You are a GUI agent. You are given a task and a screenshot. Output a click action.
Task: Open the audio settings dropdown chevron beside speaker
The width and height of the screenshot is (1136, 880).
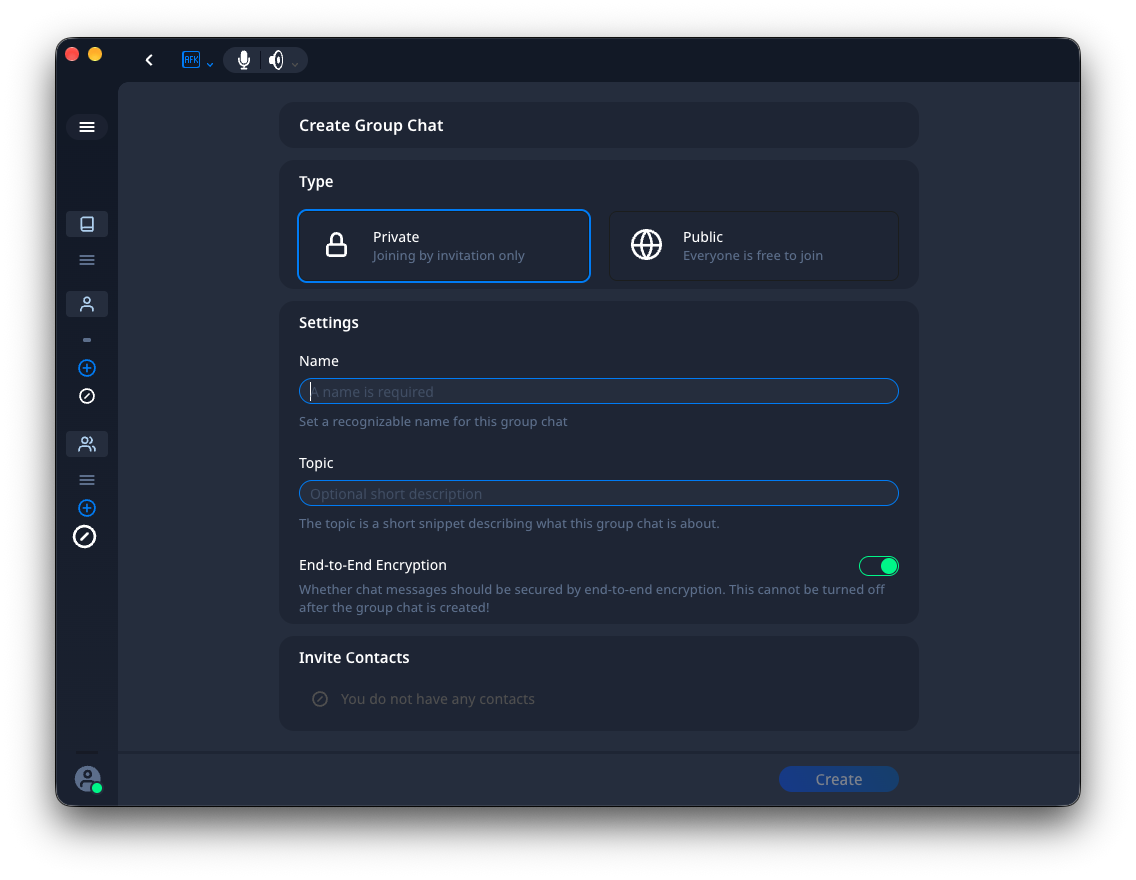click(x=295, y=64)
